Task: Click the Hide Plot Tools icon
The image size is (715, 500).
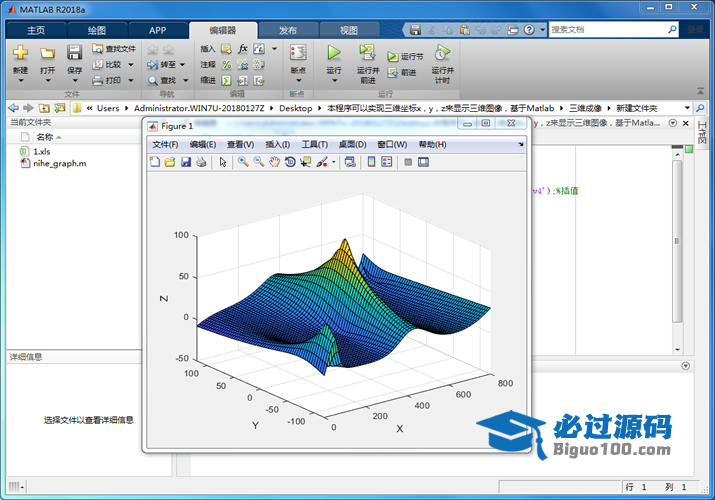Action: point(408,162)
